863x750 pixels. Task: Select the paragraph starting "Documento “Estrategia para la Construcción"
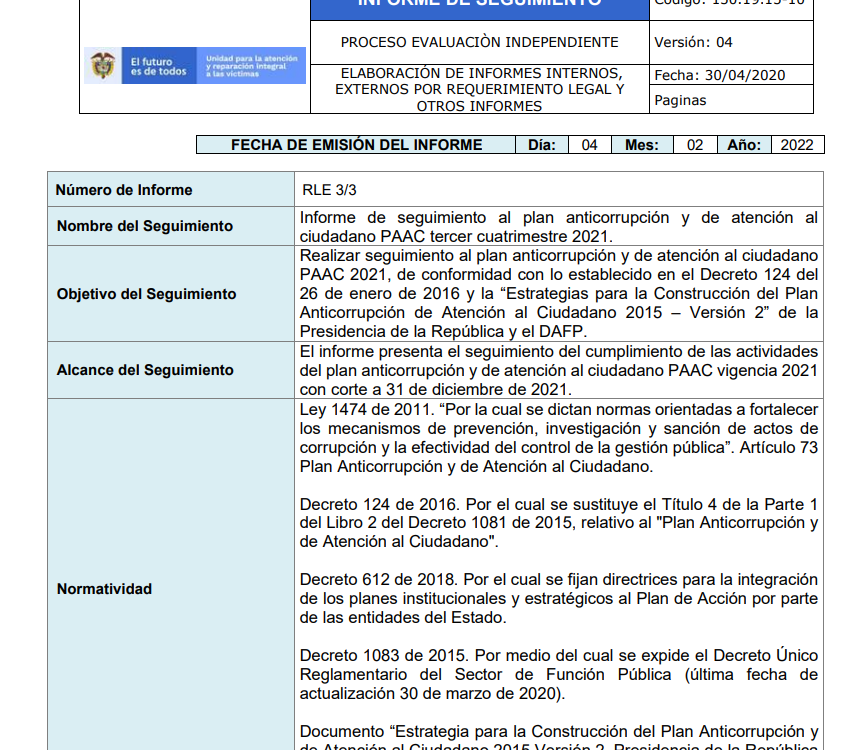click(559, 736)
